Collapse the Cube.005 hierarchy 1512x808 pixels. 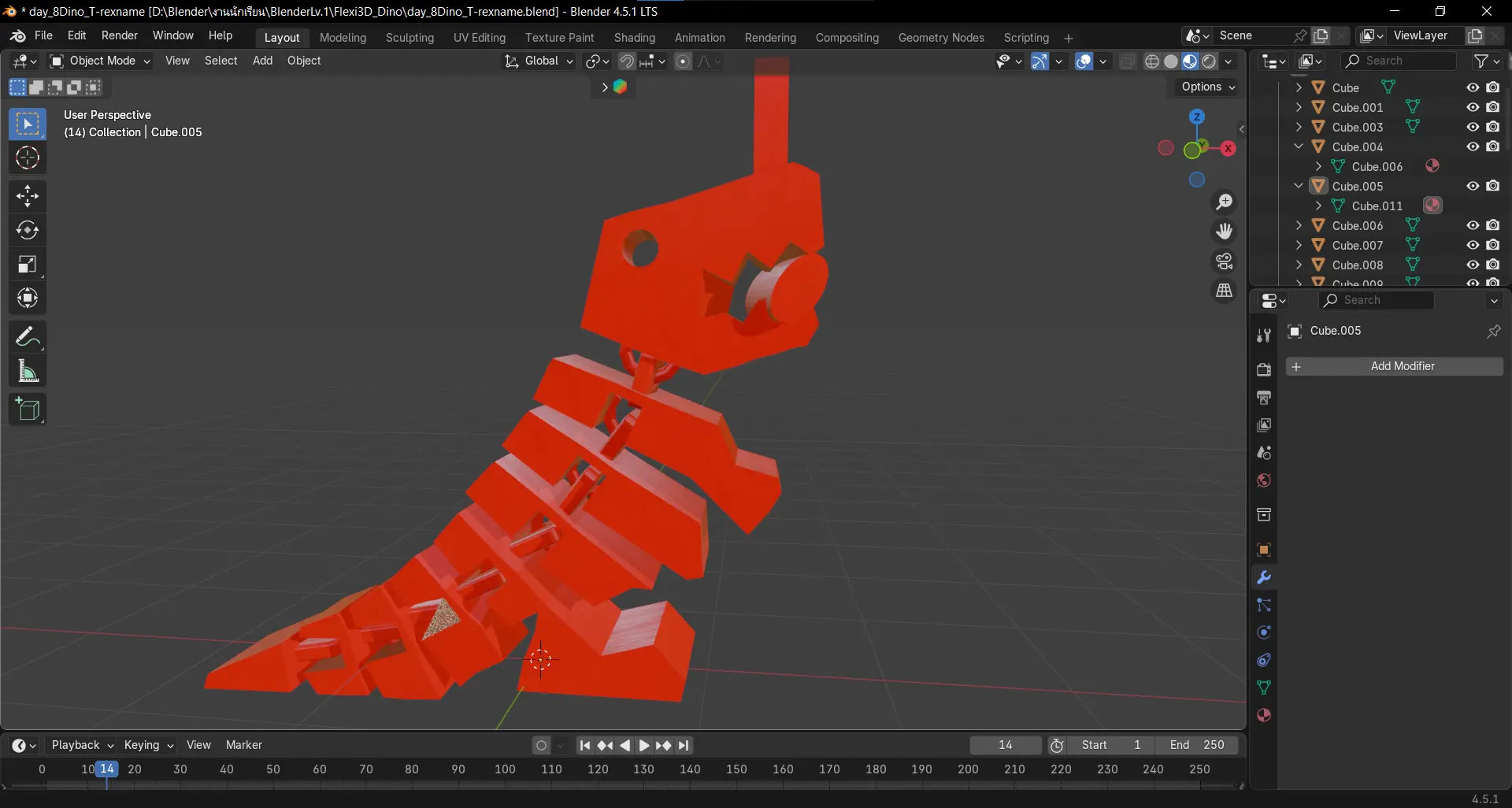point(1299,186)
